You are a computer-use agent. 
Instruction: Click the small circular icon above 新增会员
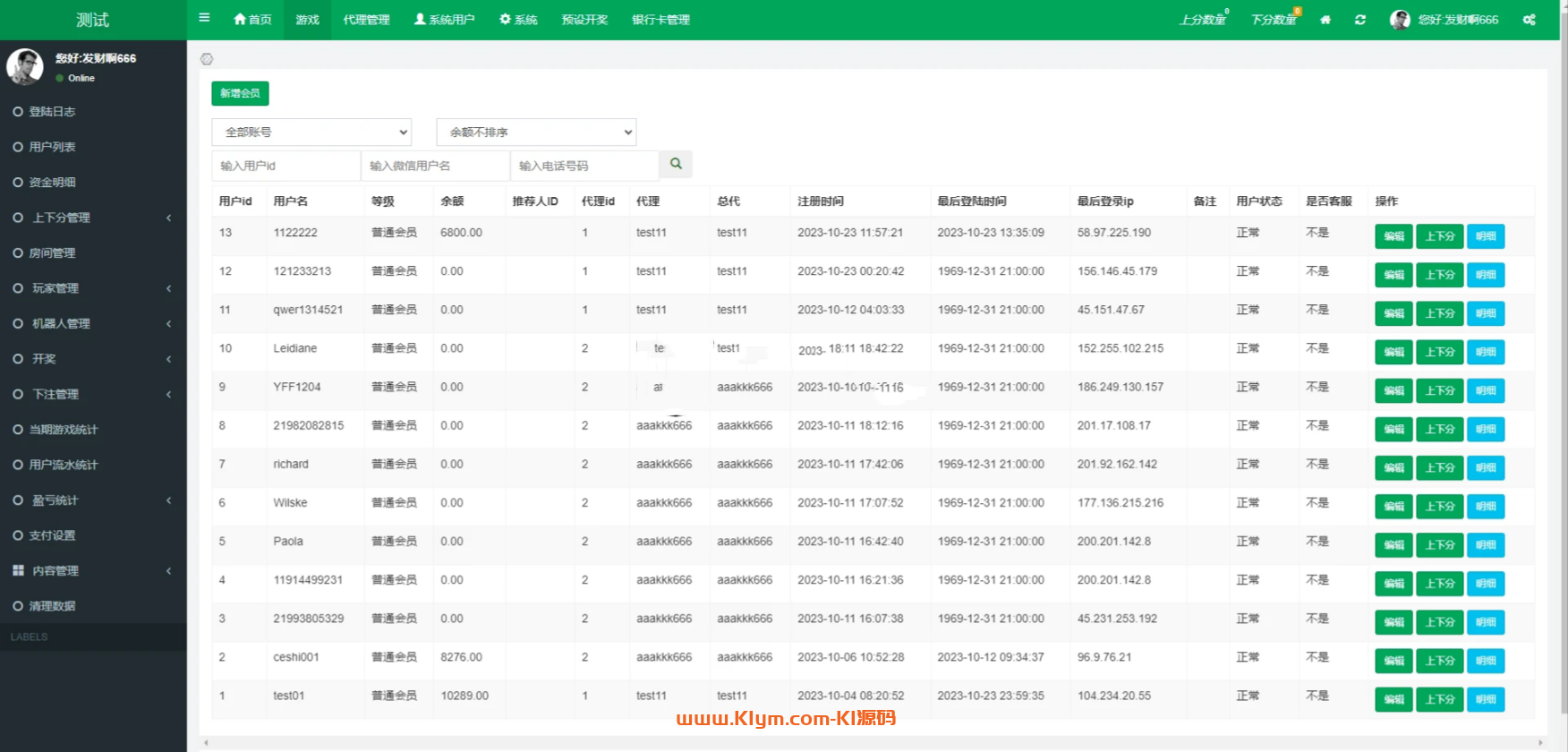tap(207, 59)
